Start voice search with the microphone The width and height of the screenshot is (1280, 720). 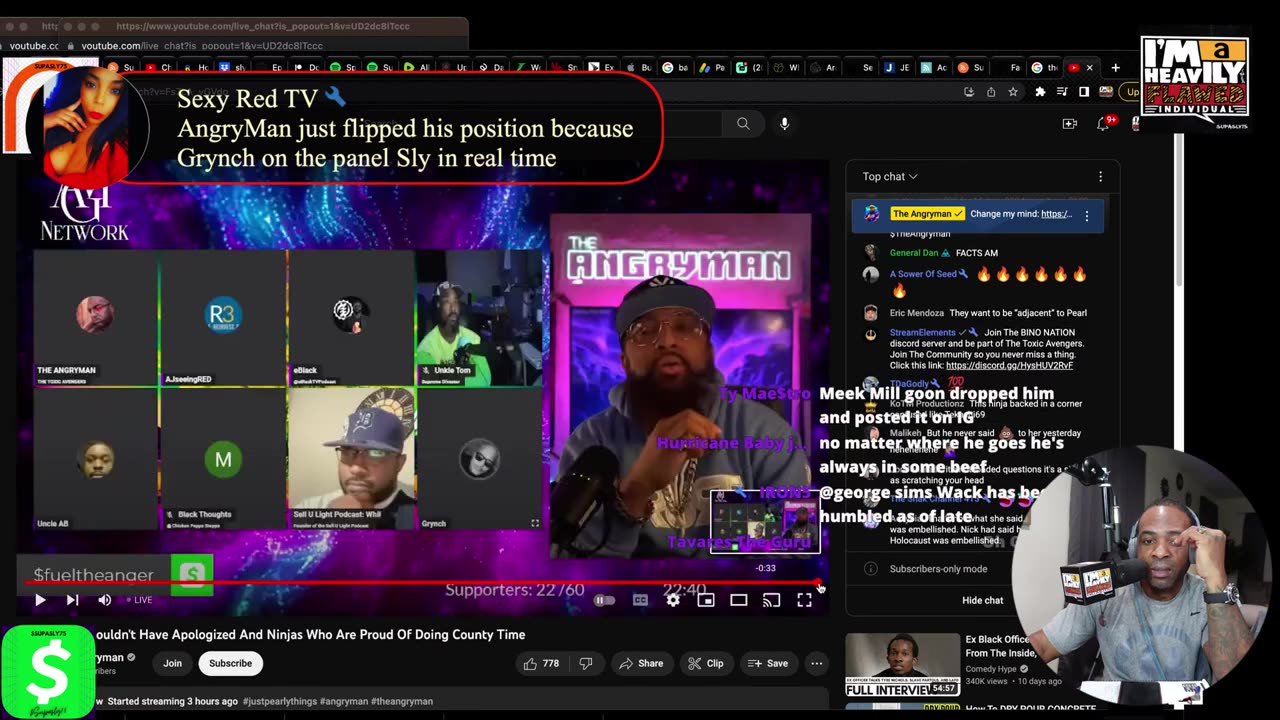(x=784, y=123)
